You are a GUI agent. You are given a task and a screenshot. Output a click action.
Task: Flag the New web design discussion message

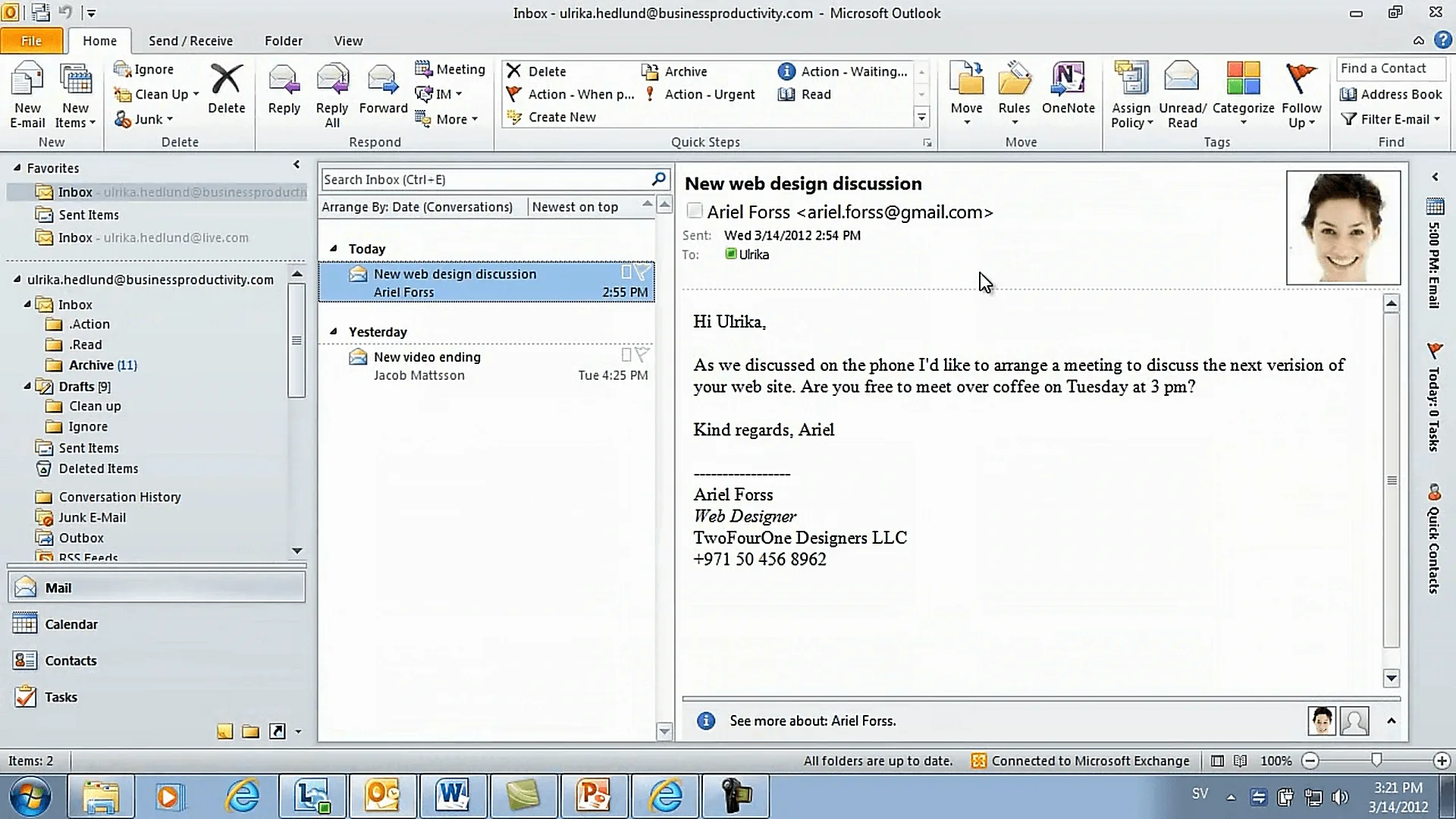tap(642, 272)
